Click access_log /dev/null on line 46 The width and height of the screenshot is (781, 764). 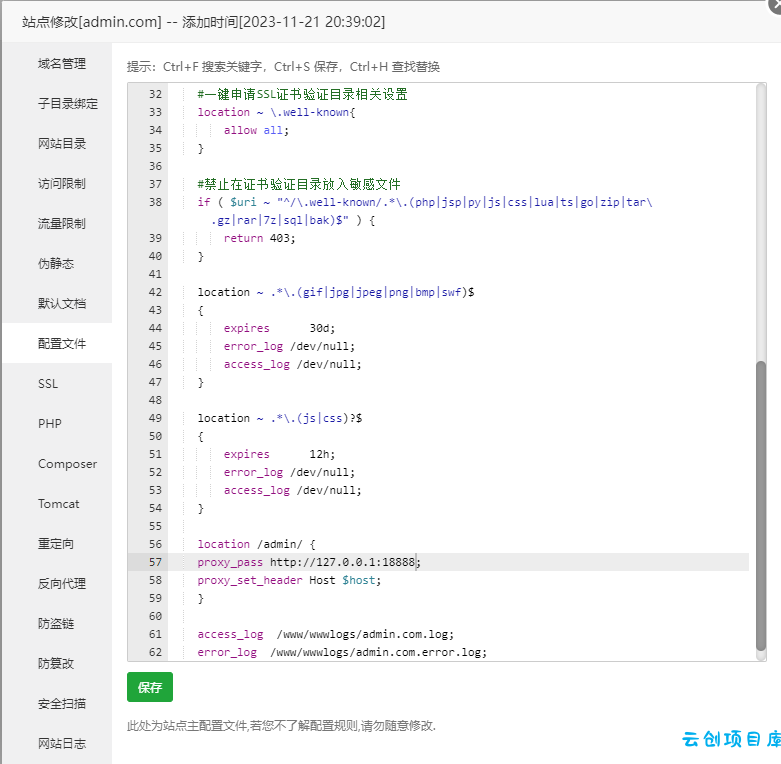point(292,365)
